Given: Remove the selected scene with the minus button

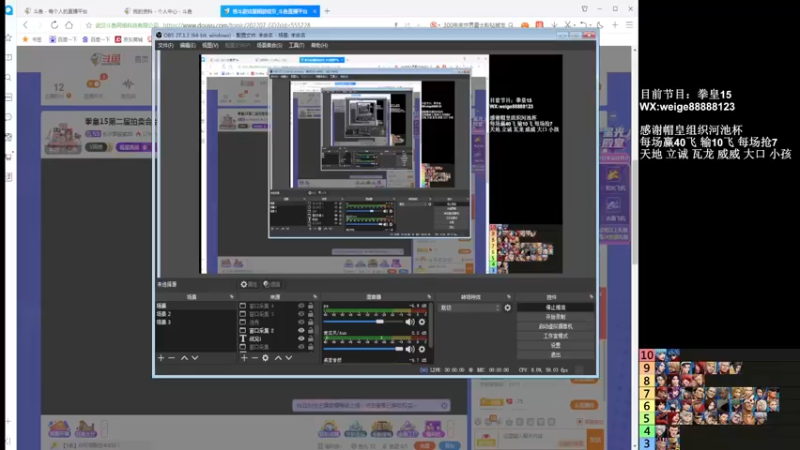Looking at the screenshot, I should pyautogui.click(x=171, y=358).
